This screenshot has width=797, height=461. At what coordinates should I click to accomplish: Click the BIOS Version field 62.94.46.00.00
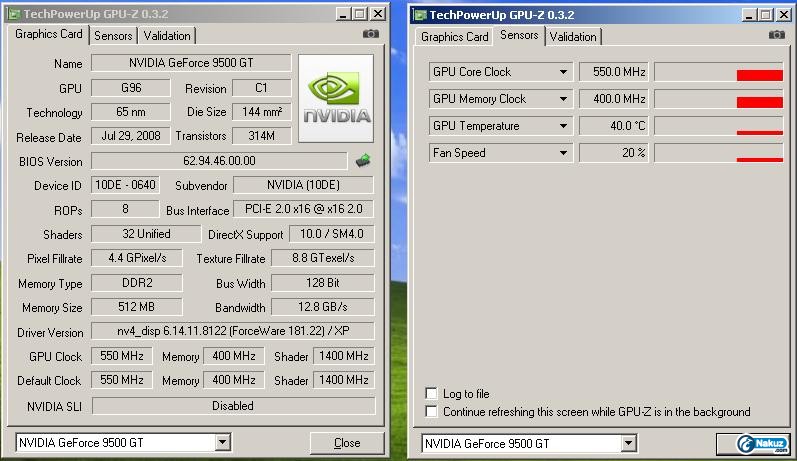click(219, 161)
